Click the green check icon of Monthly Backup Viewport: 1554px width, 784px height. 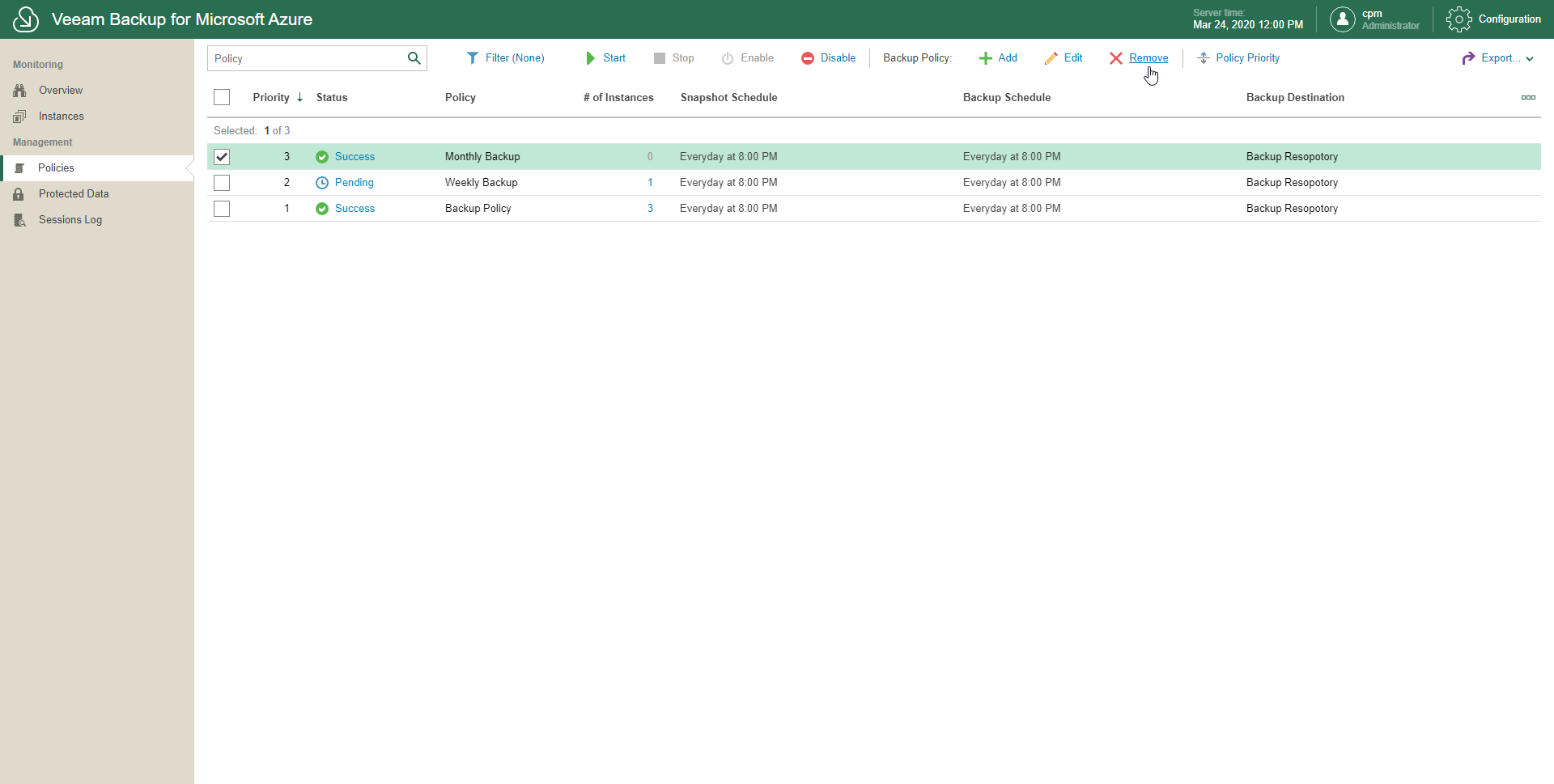pos(322,157)
